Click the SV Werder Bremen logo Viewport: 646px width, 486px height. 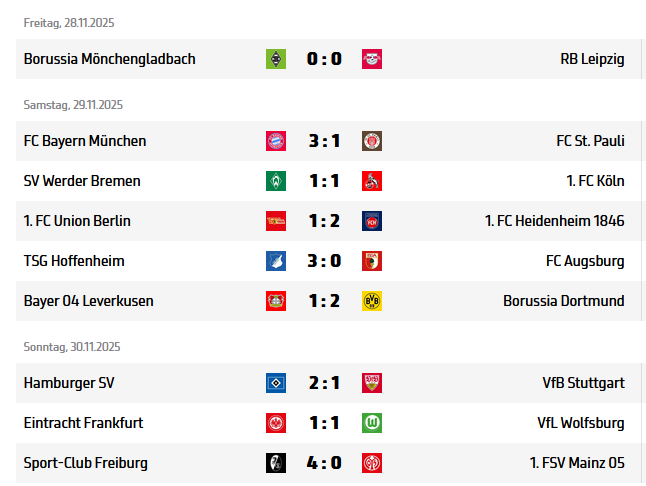[276, 181]
